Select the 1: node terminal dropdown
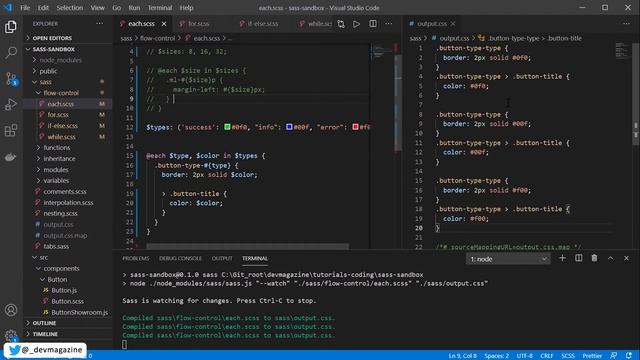640x360 pixels. [x=508, y=259]
